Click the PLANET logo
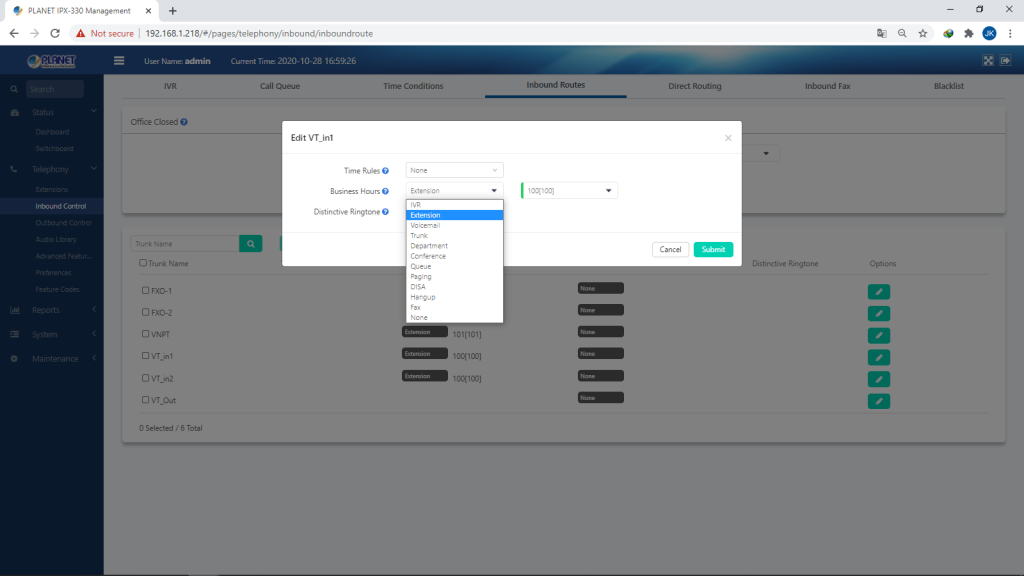The image size is (1024, 576). pos(52,61)
